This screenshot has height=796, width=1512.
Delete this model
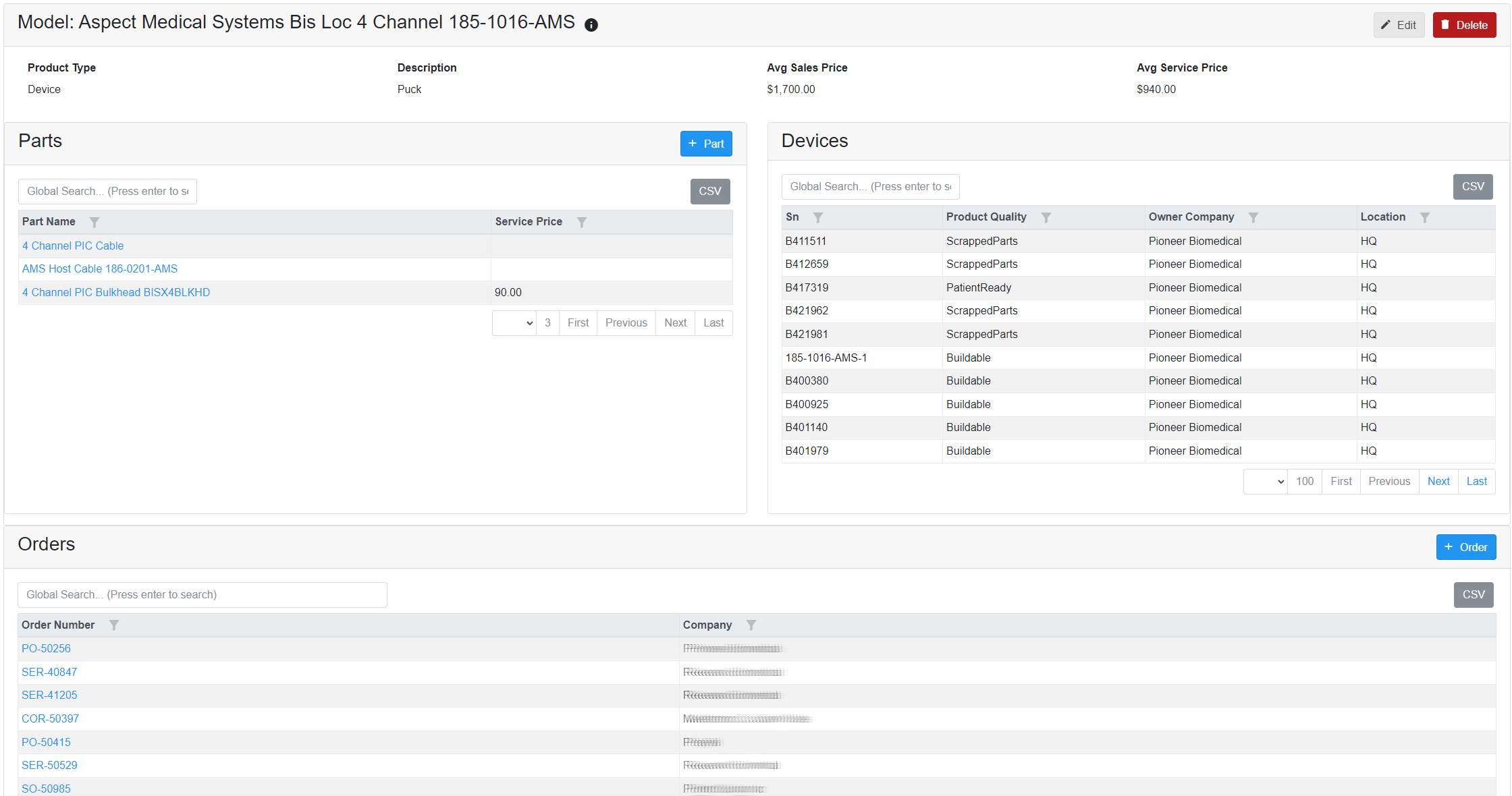1465,25
